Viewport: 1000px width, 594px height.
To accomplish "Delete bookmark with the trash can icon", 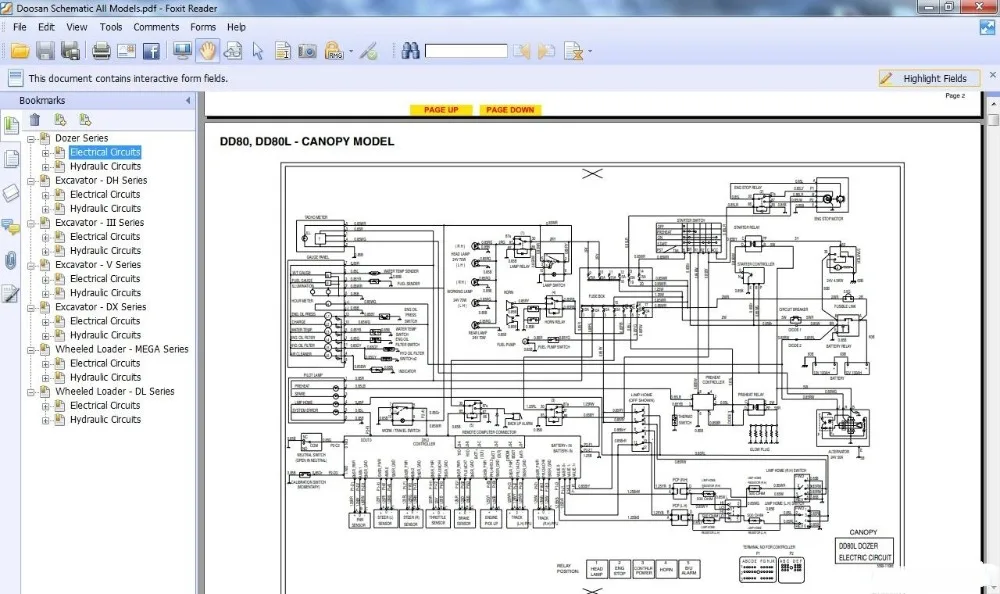I will point(34,119).
